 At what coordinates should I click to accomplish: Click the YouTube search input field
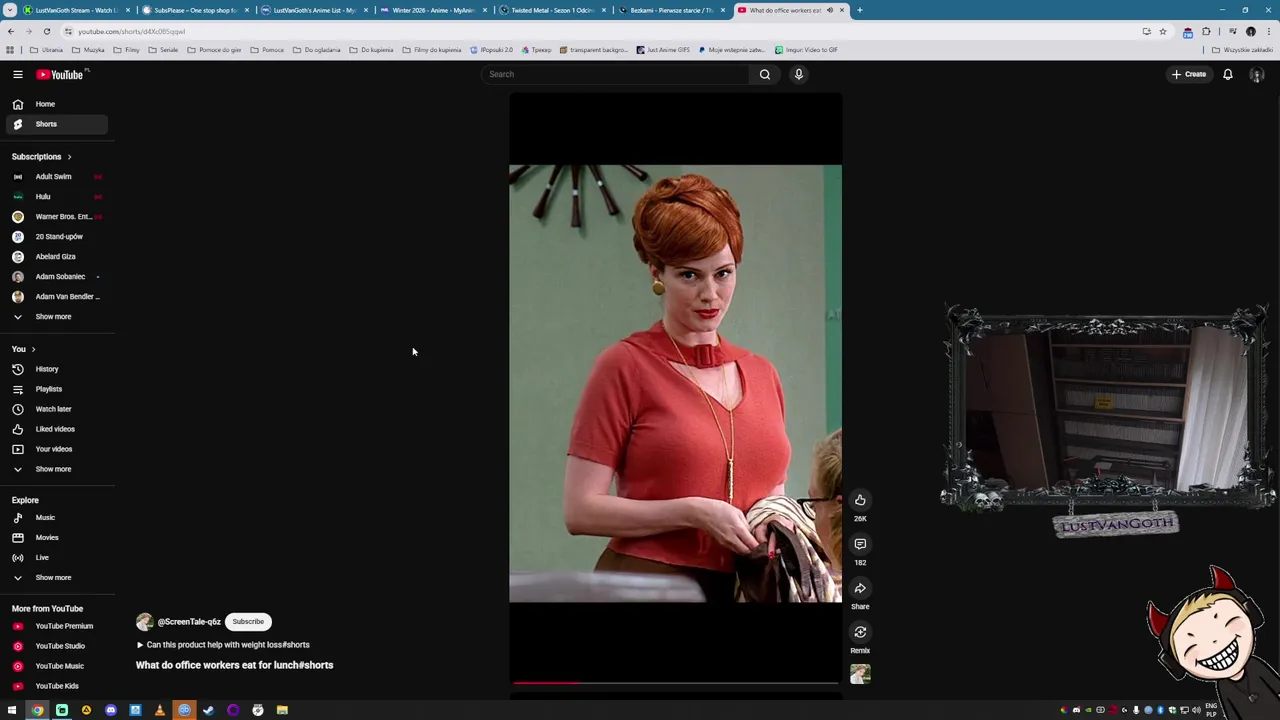[x=615, y=74]
